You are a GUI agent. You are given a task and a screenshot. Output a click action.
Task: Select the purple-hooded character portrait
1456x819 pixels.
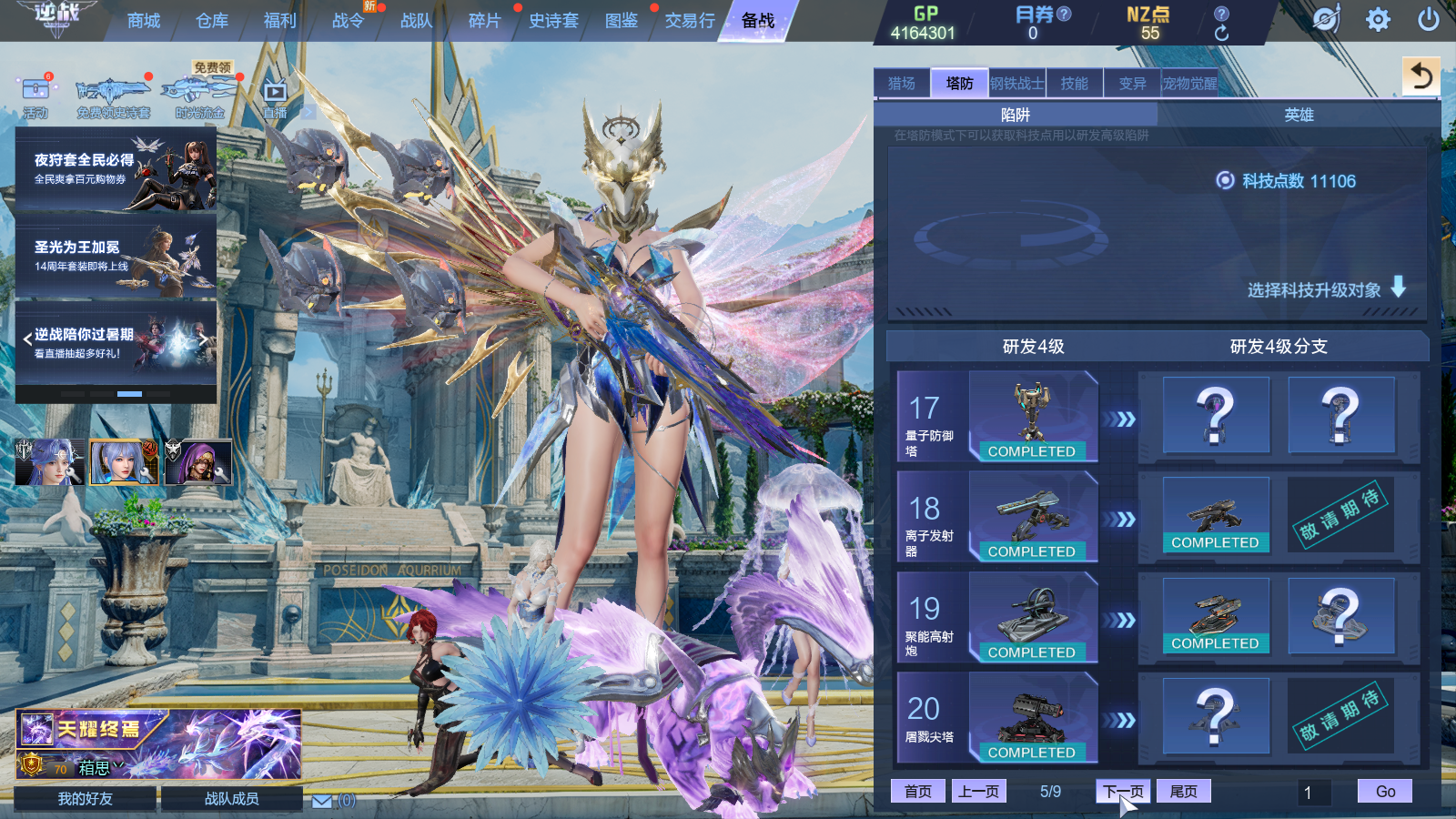pyautogui.click(x=198, y=461)
